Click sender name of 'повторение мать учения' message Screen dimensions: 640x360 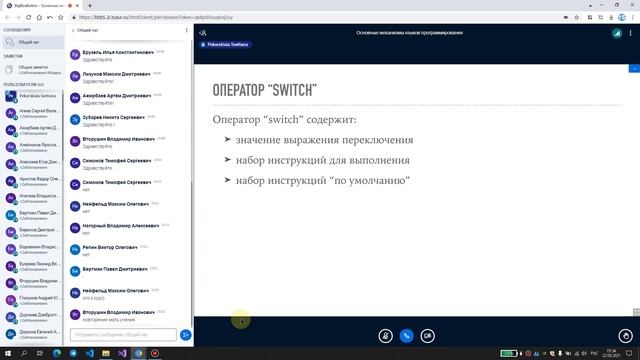[119, 312]
